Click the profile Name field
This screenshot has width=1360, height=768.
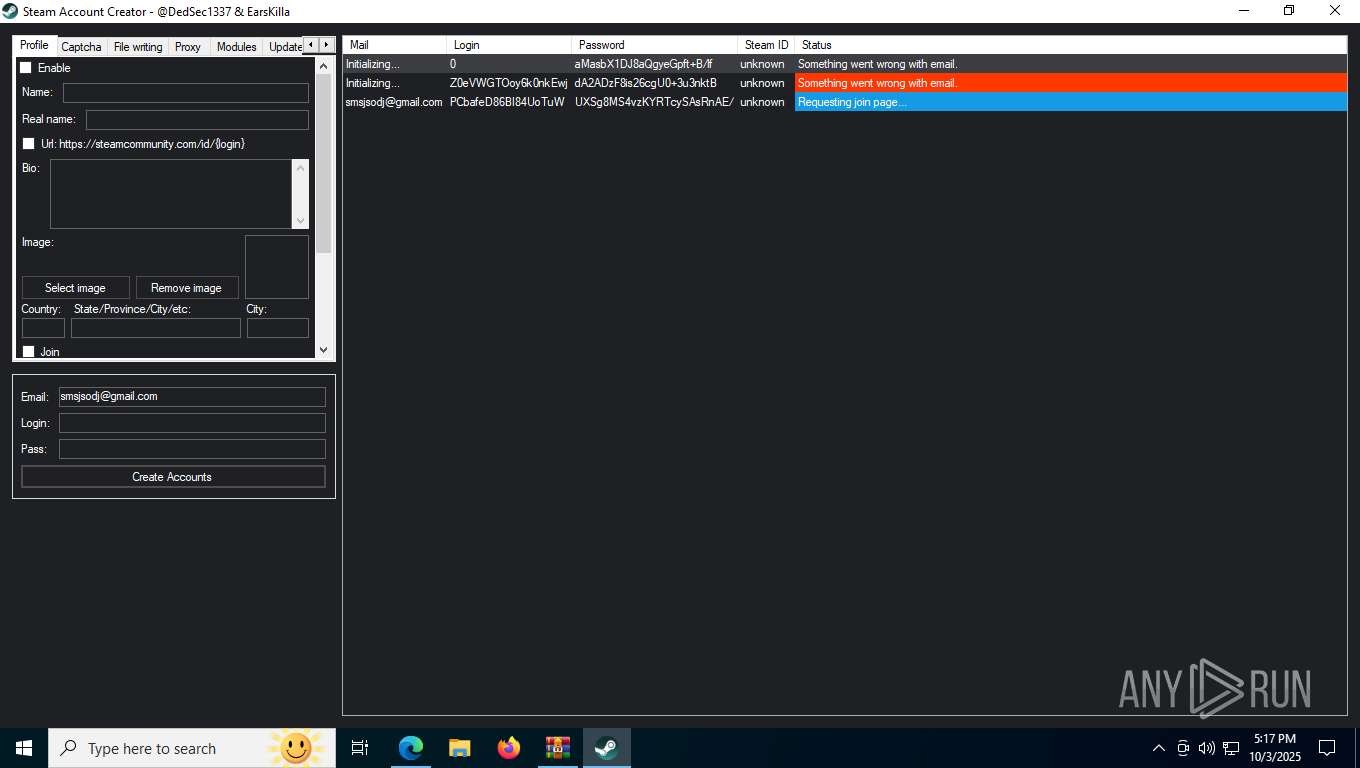186,93
